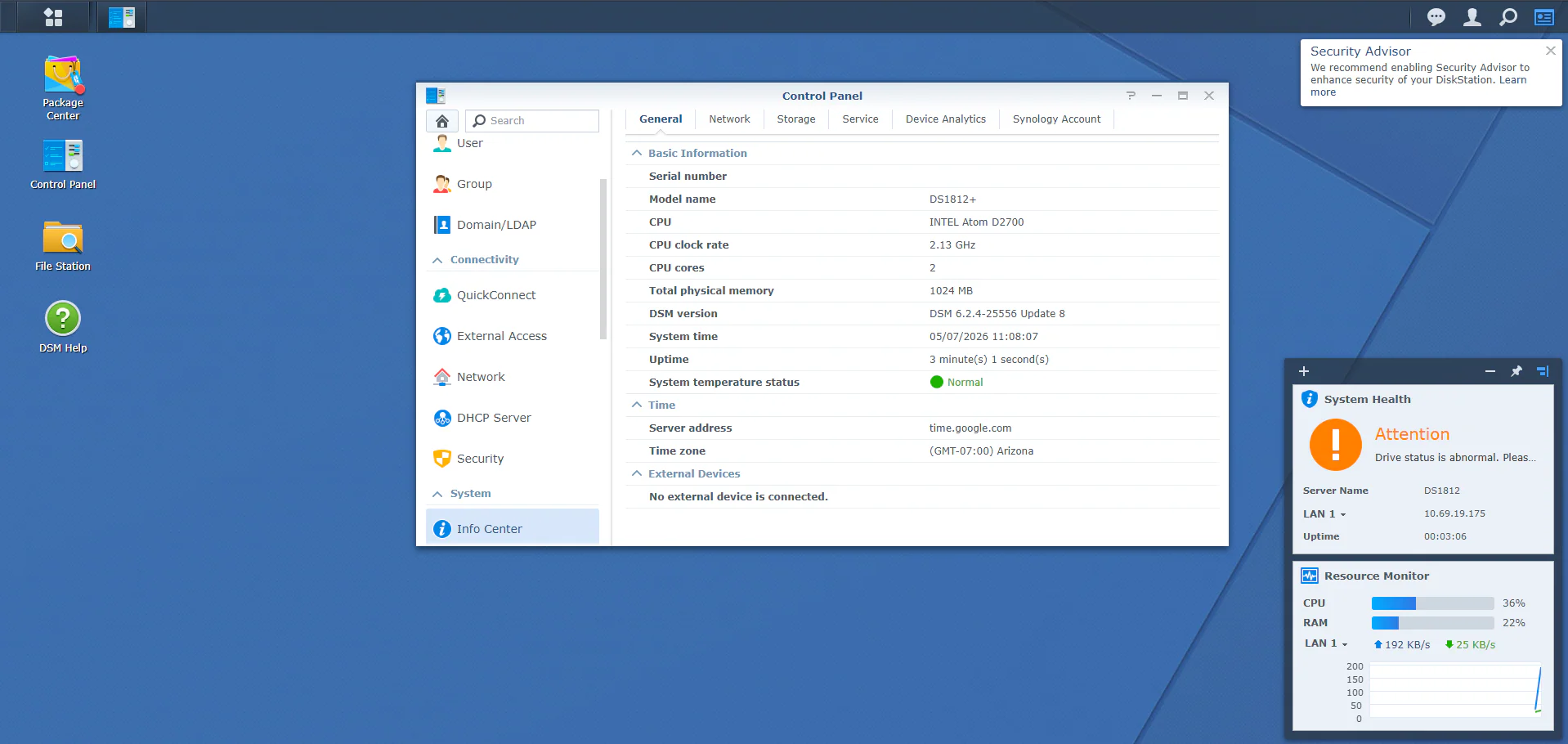Toggle the widgets panel icon
Image resolution: width=1568 pixels, height=744 pixels.
1544,16
